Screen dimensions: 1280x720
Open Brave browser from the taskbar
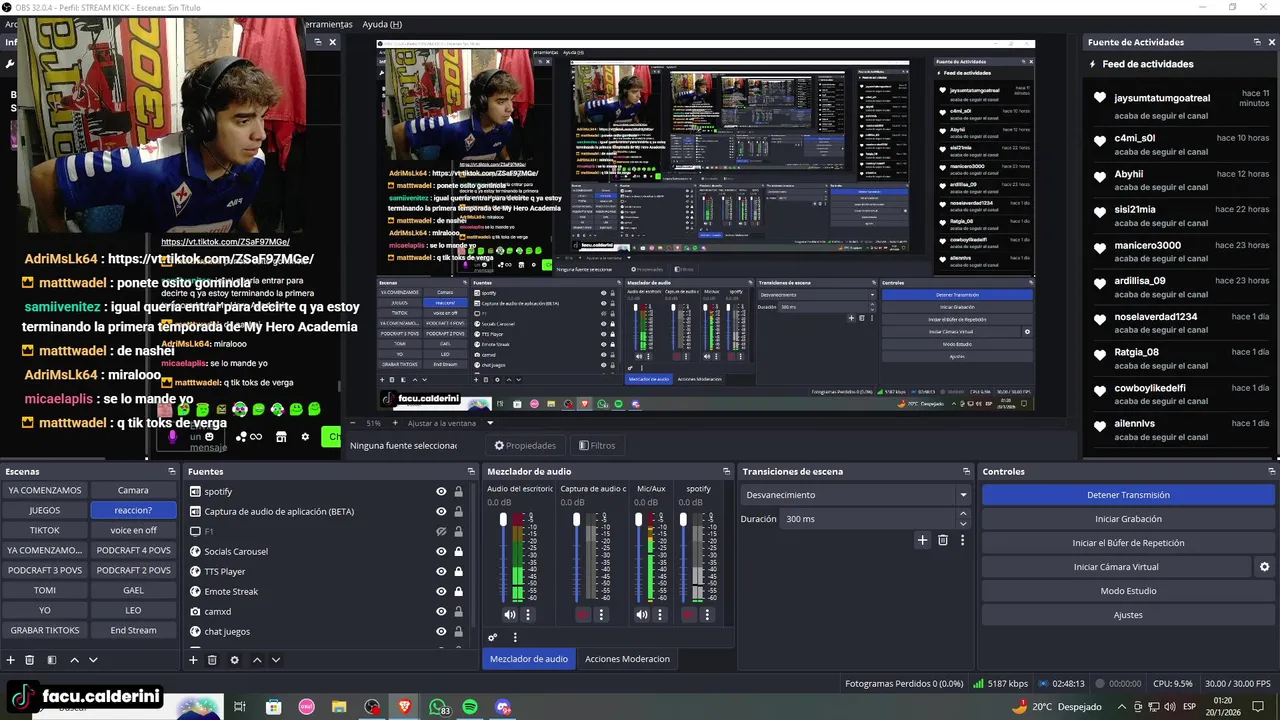coord(404,707)
